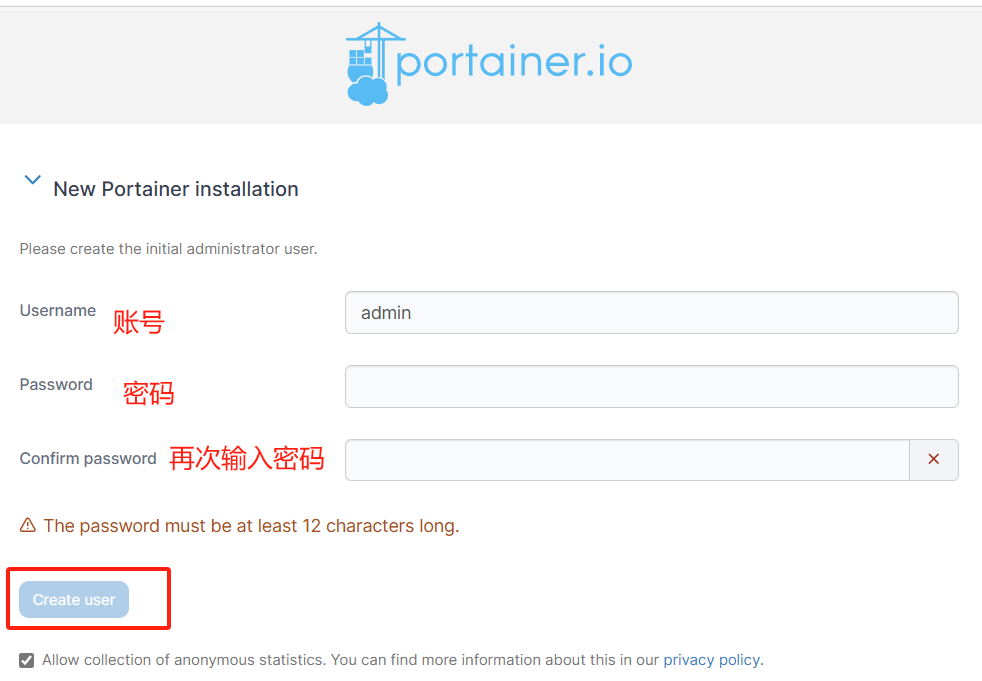Focus the Password input field

(651, 387)
